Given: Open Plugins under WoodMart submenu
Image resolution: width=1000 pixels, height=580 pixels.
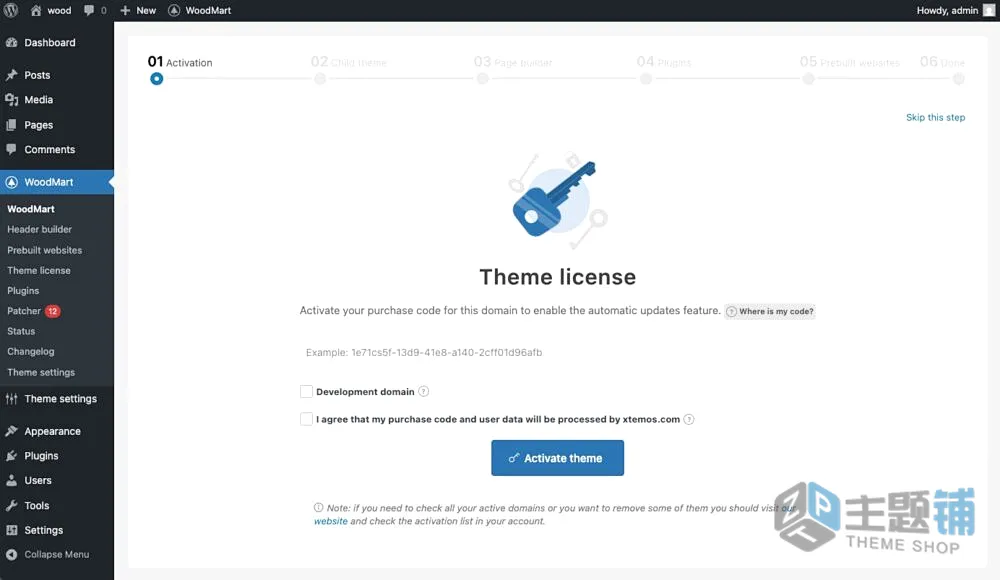Looking at the screenshot, I should coord(23,290).
